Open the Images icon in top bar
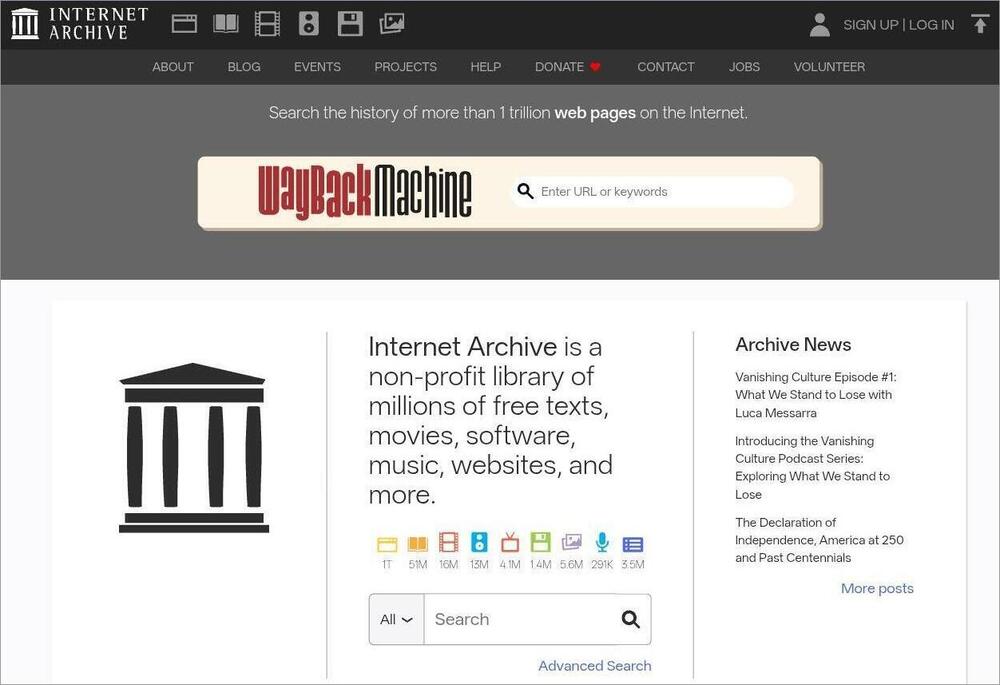 [392, 24]
